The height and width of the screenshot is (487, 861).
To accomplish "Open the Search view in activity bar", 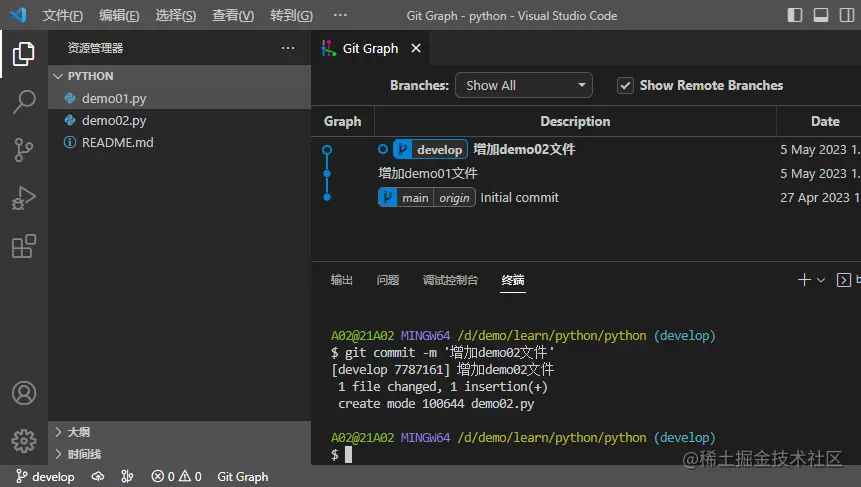I will tap(24, 102).
